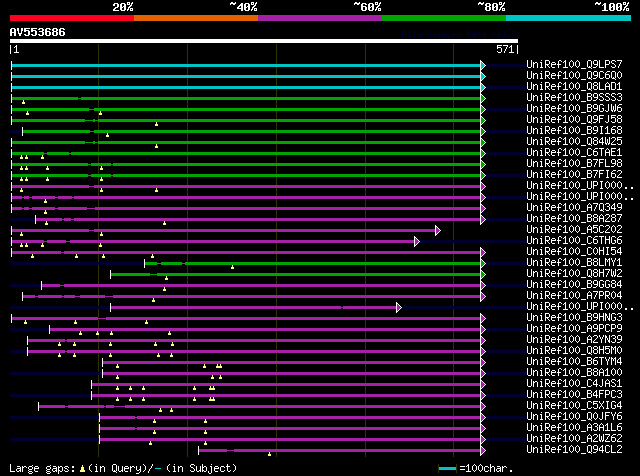Click the yellow gap marker under B9SSS3
The image size is (640, 476).
(23, 102)
